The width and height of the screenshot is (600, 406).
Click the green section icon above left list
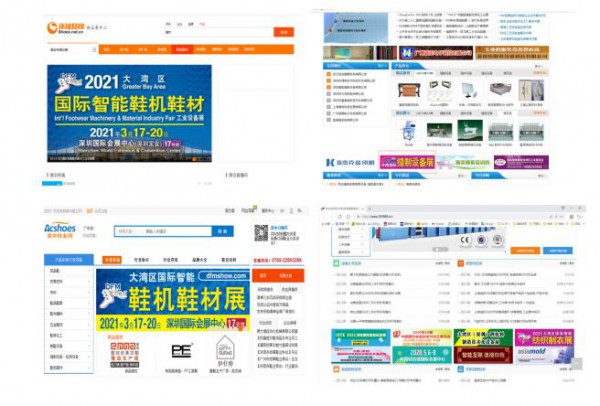[336, 263]
